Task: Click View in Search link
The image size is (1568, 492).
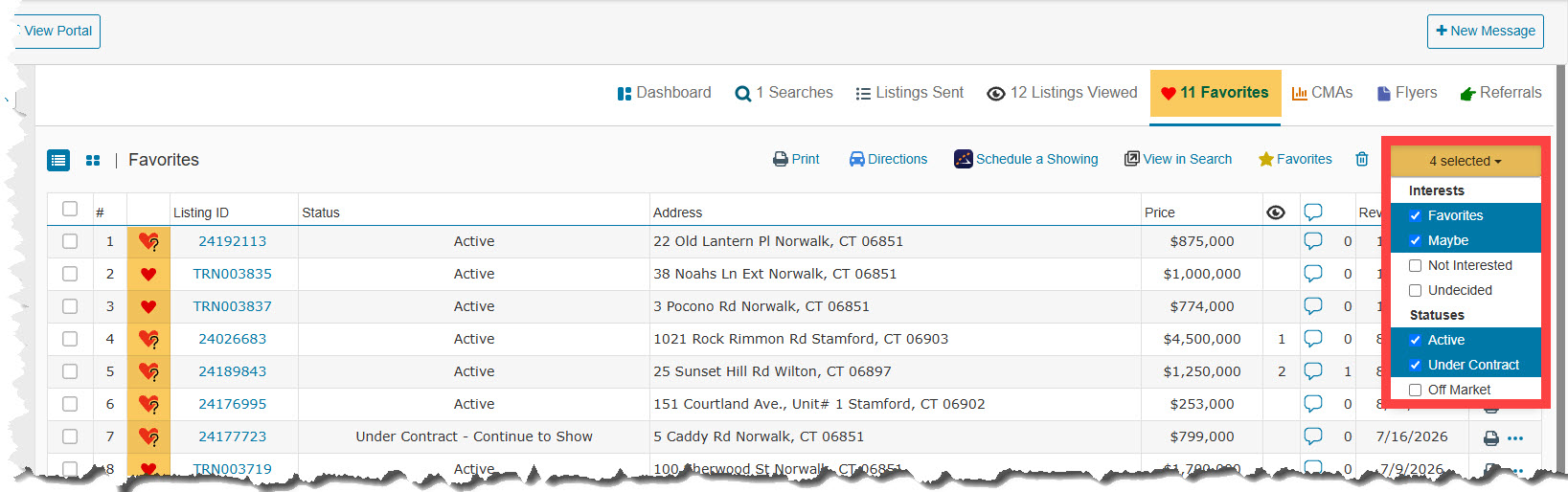Action: (x=1178, y=159)
